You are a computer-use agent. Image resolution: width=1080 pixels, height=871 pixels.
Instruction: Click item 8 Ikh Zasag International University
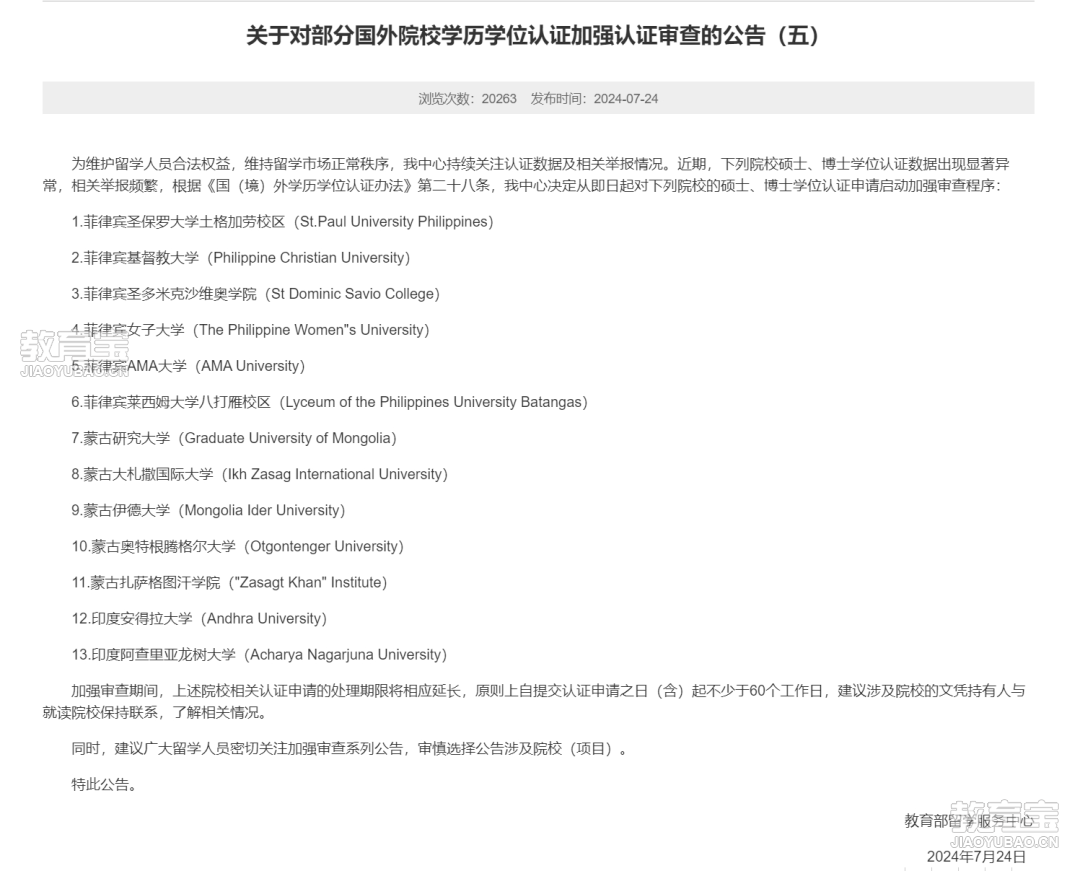click(260, 474)
